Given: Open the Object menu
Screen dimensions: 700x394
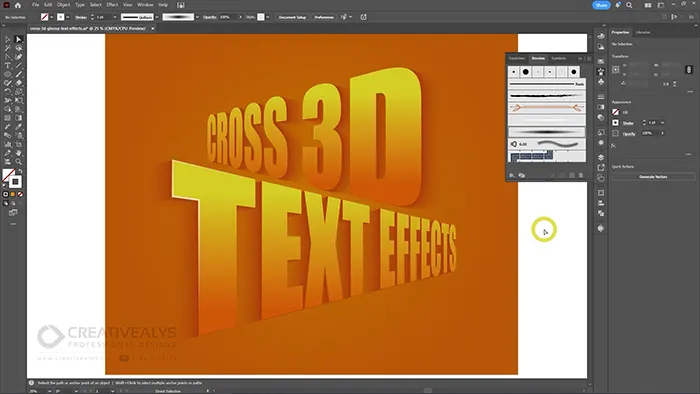Looking at the screenshot, I should [63, 5].
